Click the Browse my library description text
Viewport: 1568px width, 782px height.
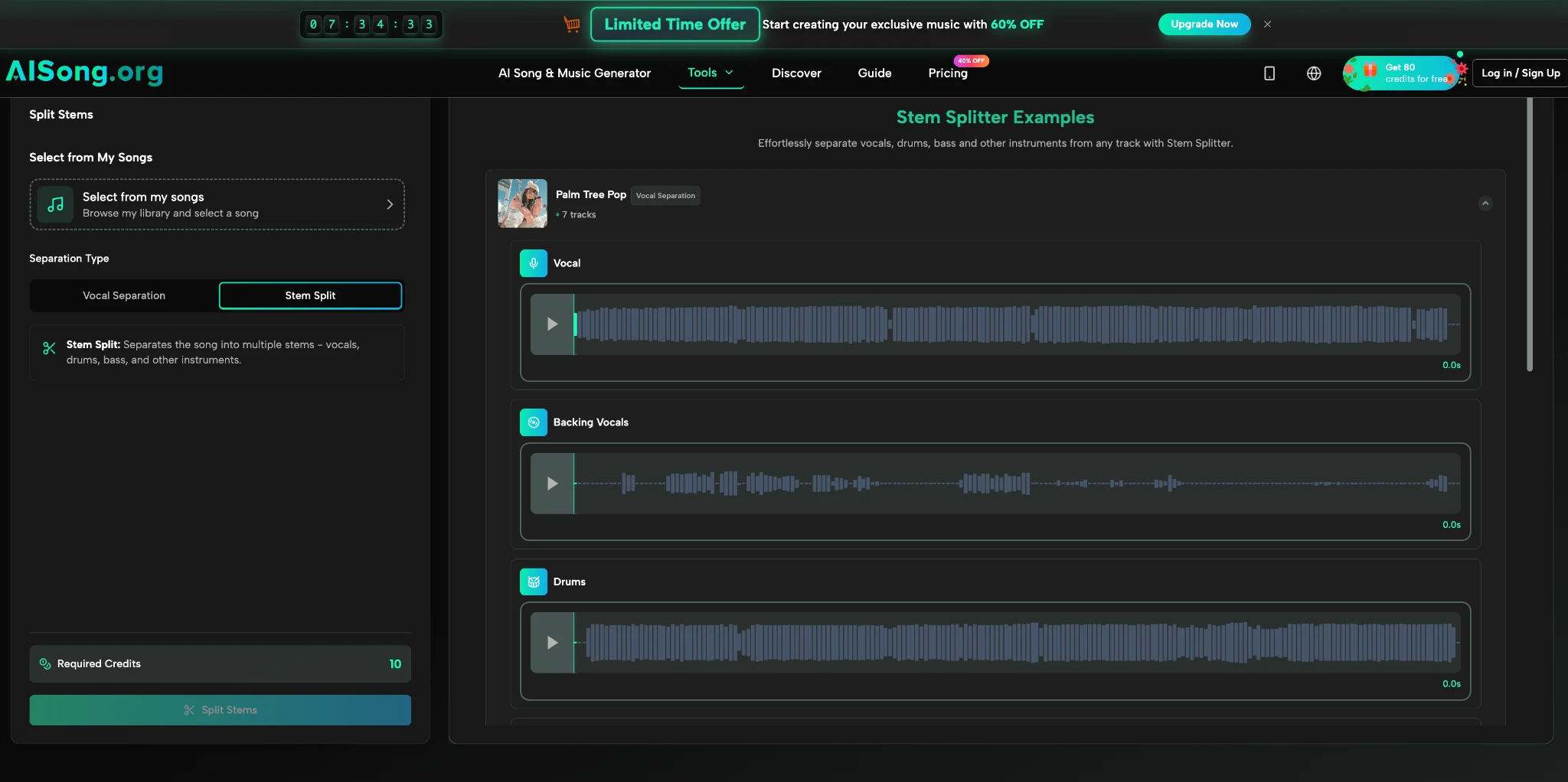tap(171, 213)
